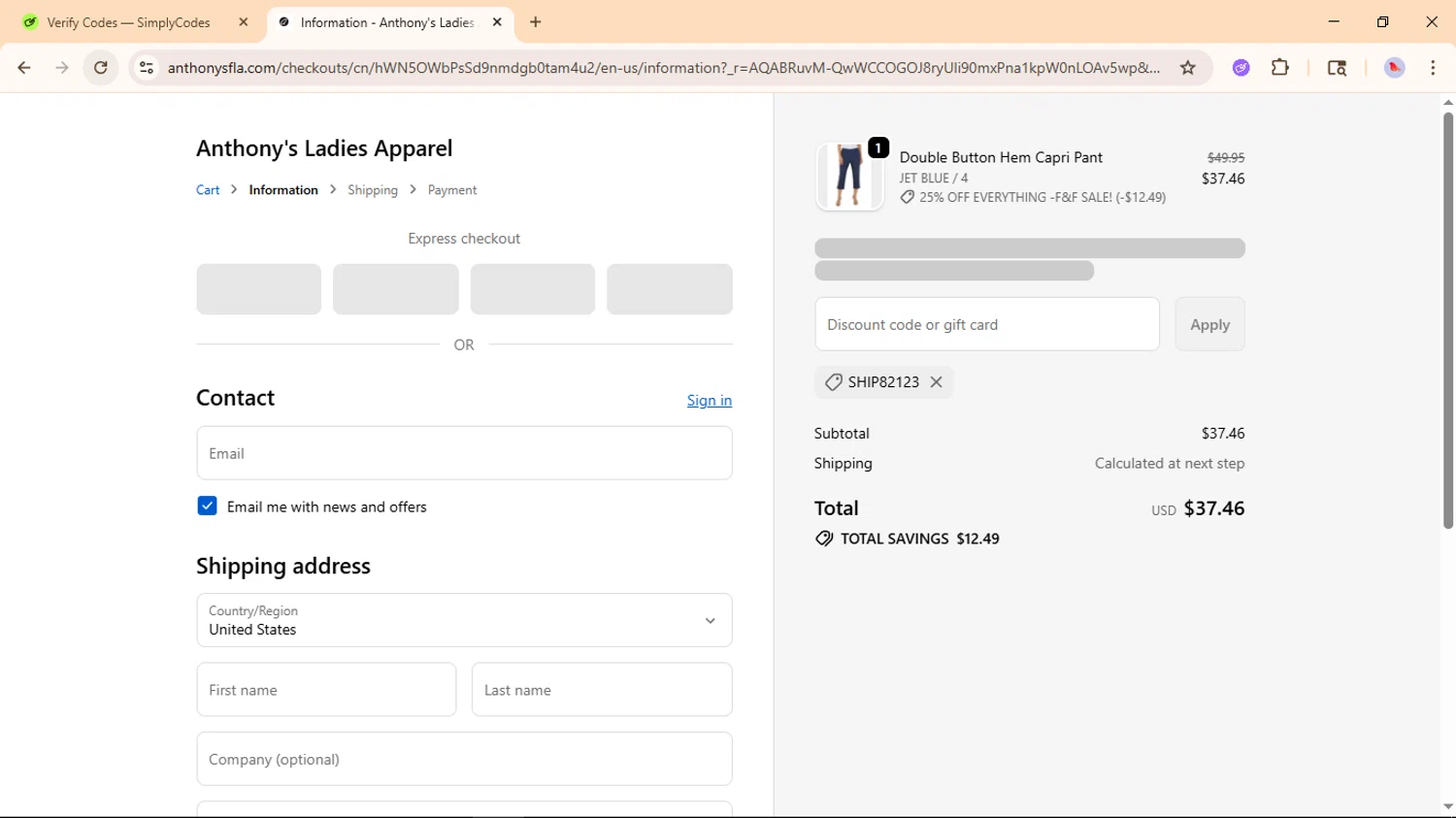Click Double Button Hem Capri Pant text
The image size is (1456, 818).
point(1001,157)
